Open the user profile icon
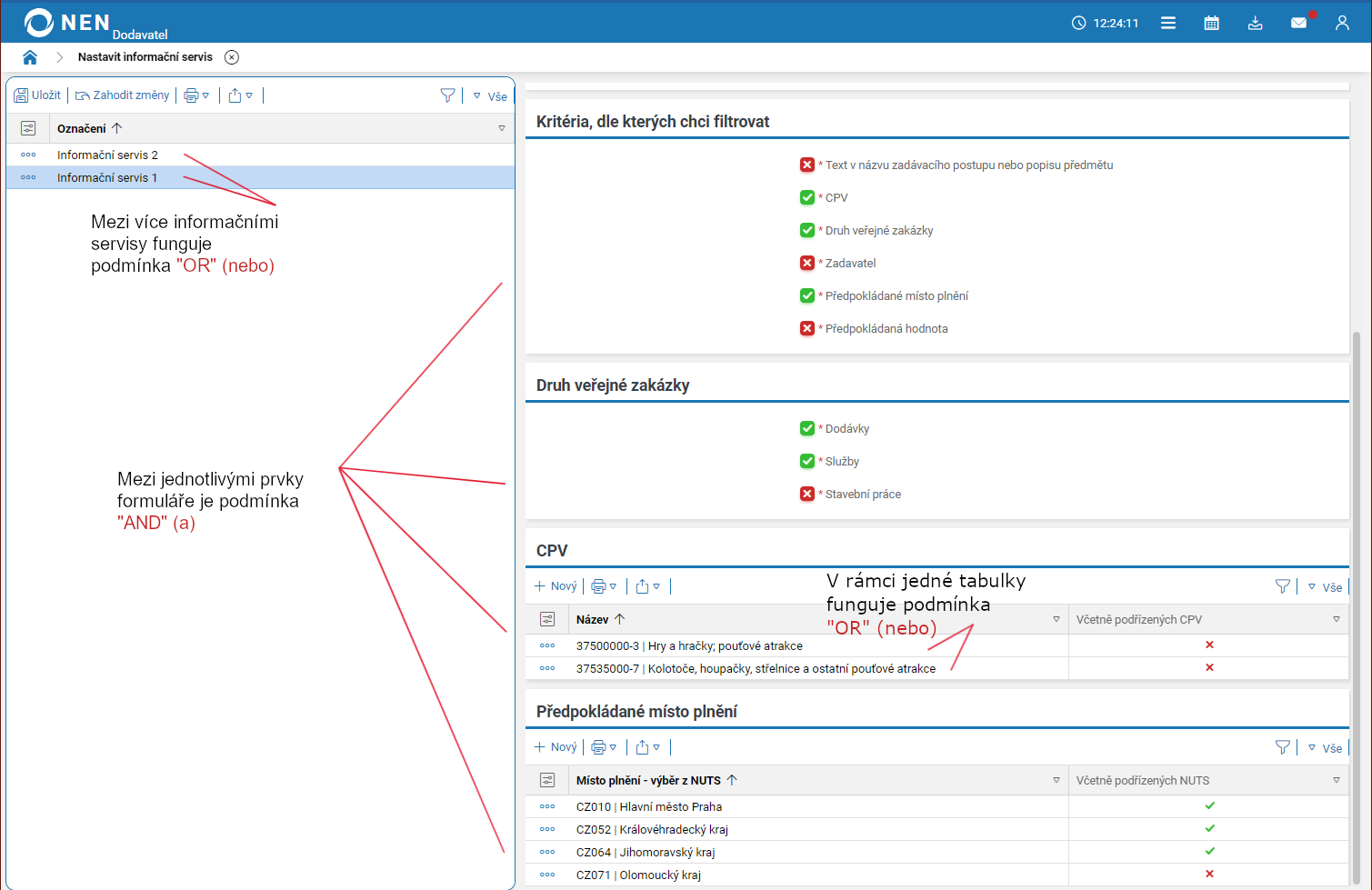 tap(1342, 23)
